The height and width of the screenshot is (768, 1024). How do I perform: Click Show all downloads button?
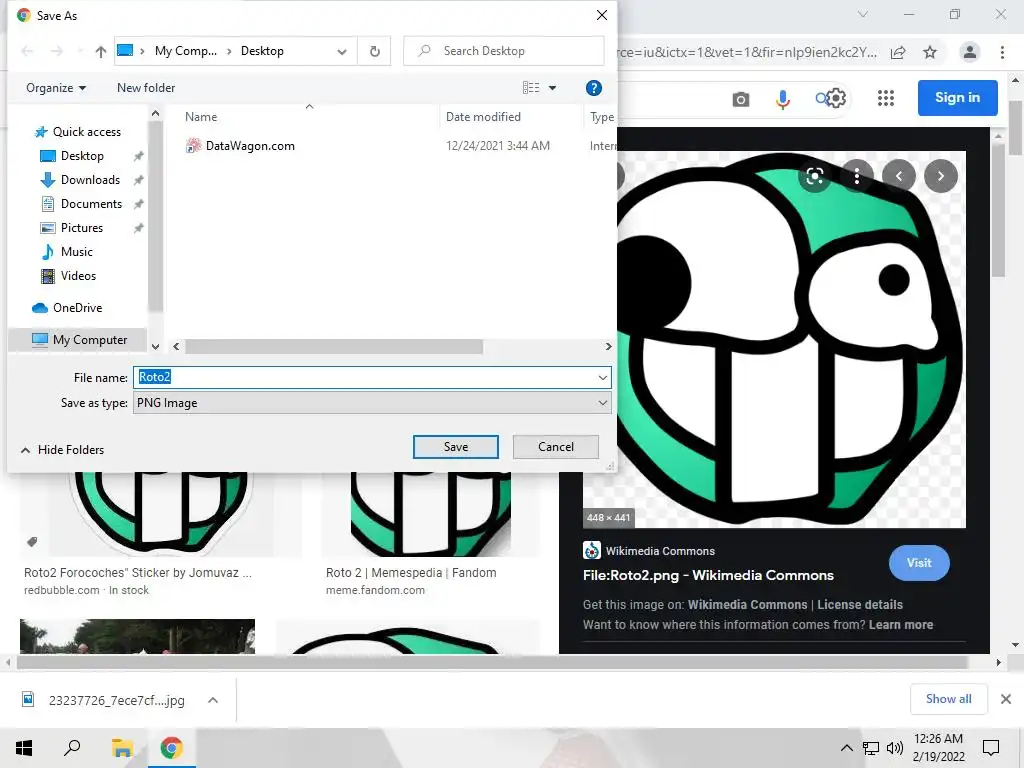948,699
